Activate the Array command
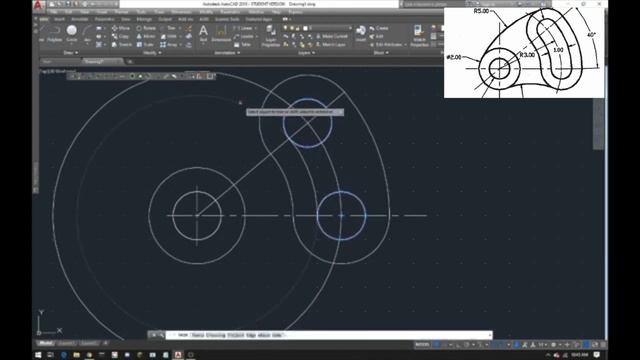The image size is (640, 360). click(x=169, y=44)
